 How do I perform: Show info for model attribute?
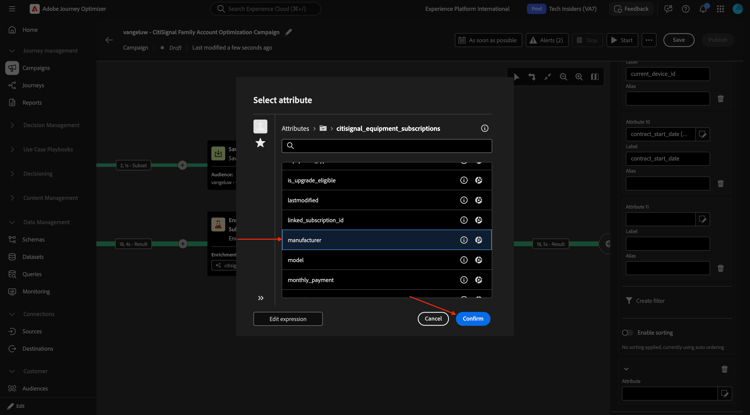tap(463, 260)
